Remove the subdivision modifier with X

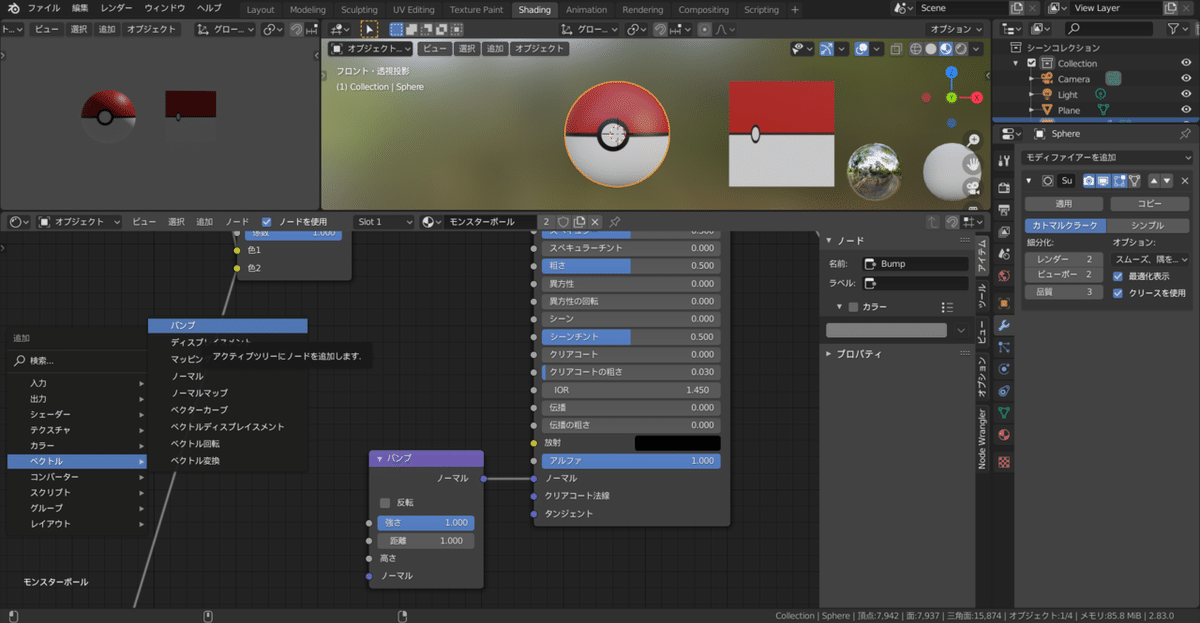[x=1184, y=181]
